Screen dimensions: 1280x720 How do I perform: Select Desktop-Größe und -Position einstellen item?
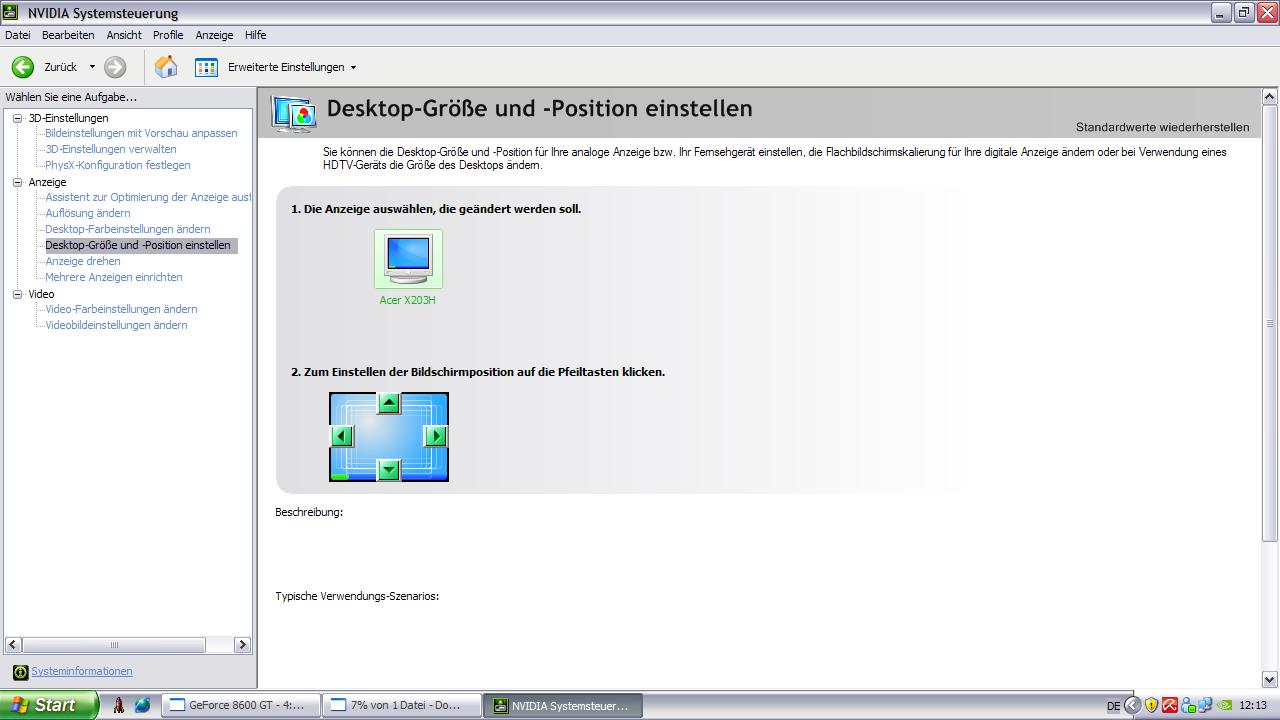pos(140,245)
